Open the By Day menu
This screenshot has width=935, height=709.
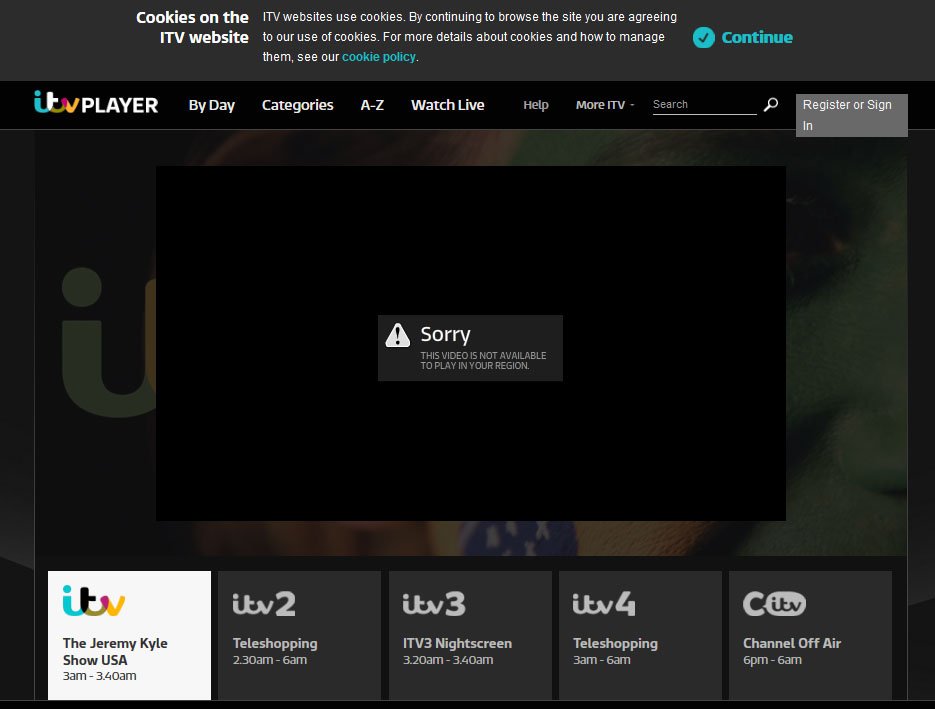[x=212, y=105]
